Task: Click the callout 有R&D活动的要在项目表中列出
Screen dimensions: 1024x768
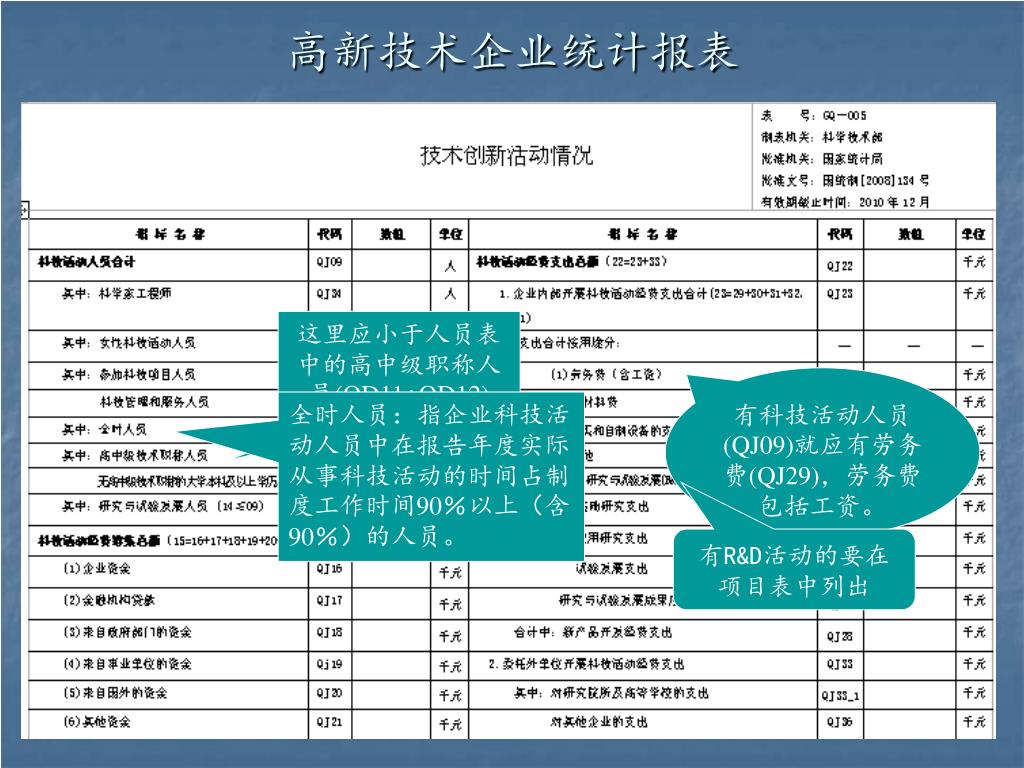Action: [x=793, y=570]
